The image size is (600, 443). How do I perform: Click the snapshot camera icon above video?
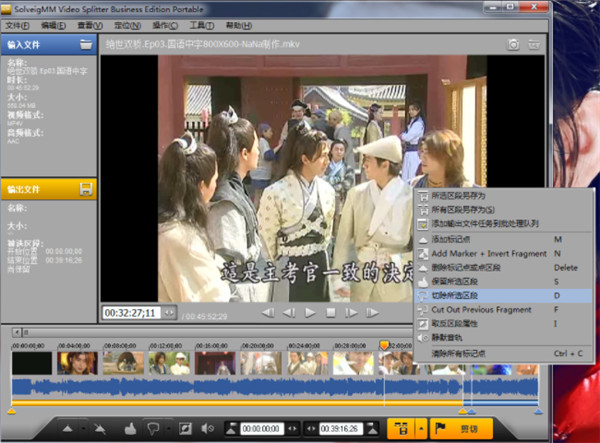click(513, 44)
